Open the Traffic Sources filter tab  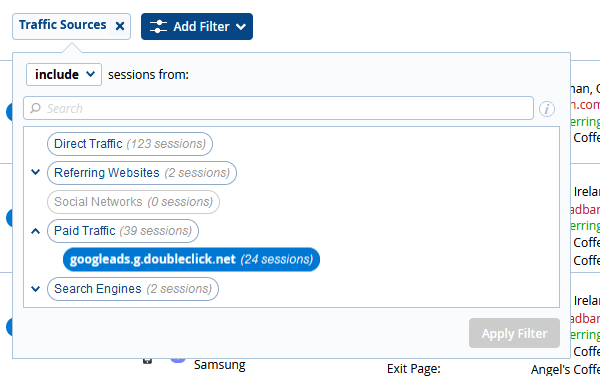(x=63, y=25)
